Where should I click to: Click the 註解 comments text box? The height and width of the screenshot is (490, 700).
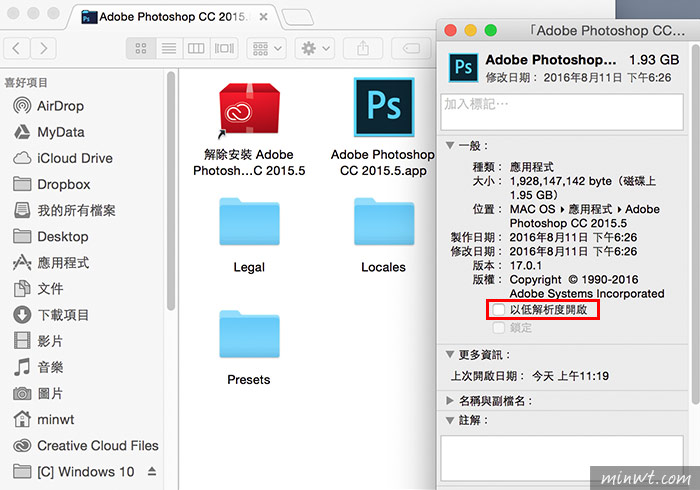point(562,458)
